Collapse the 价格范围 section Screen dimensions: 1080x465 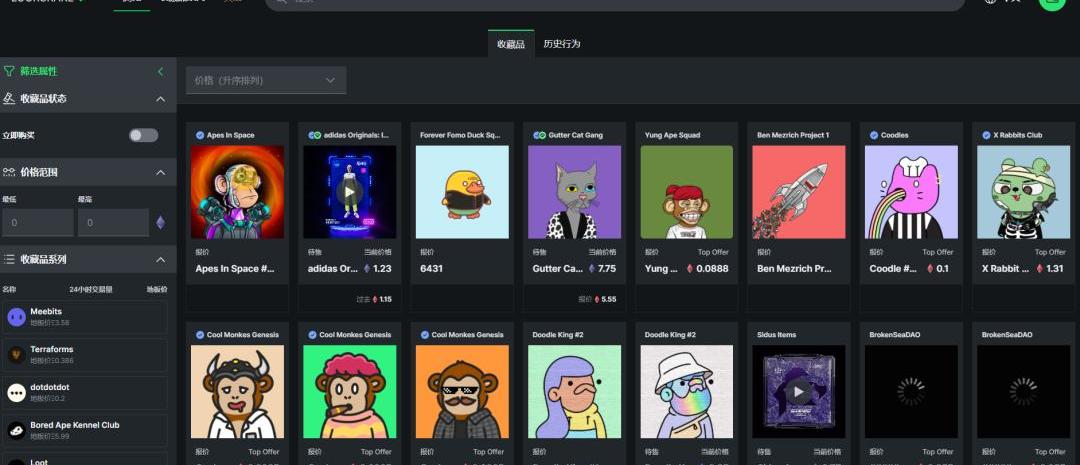click(x=160, y=172)
